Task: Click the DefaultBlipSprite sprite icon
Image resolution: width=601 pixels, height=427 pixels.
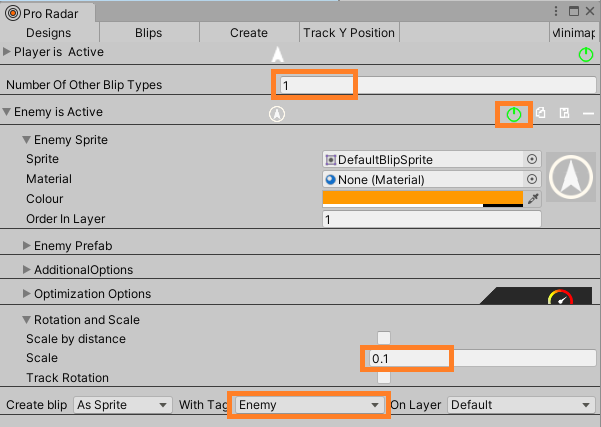Action: [330, 159]
